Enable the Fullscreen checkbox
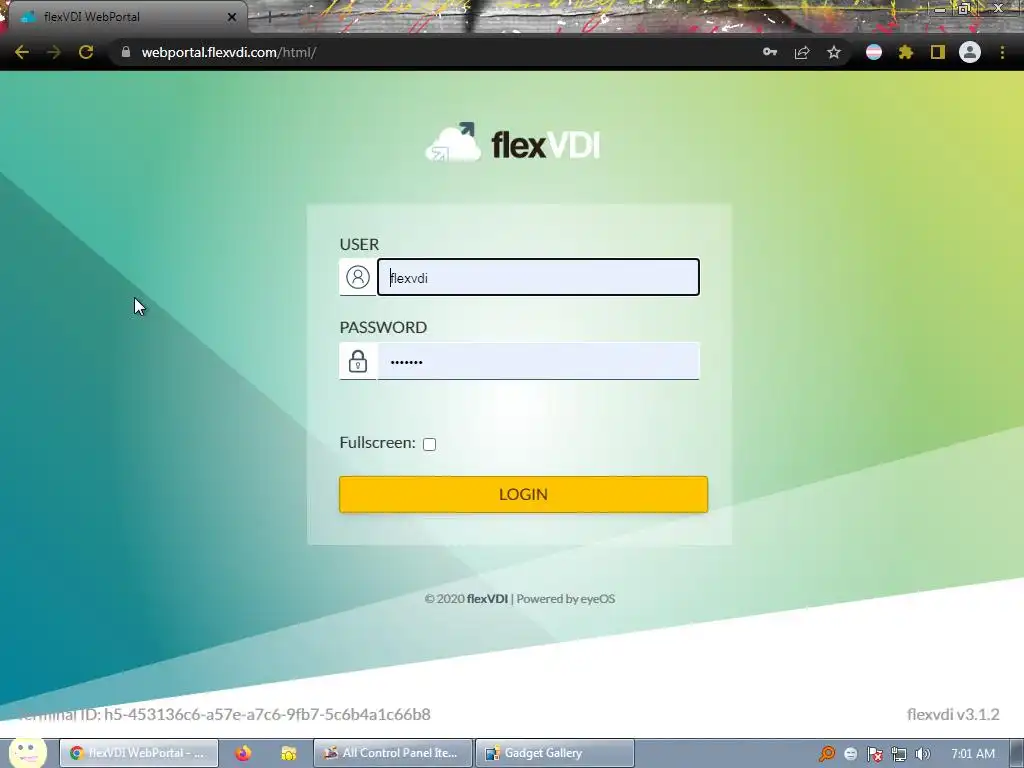The image size is (1024, 768). click(429, 444)
